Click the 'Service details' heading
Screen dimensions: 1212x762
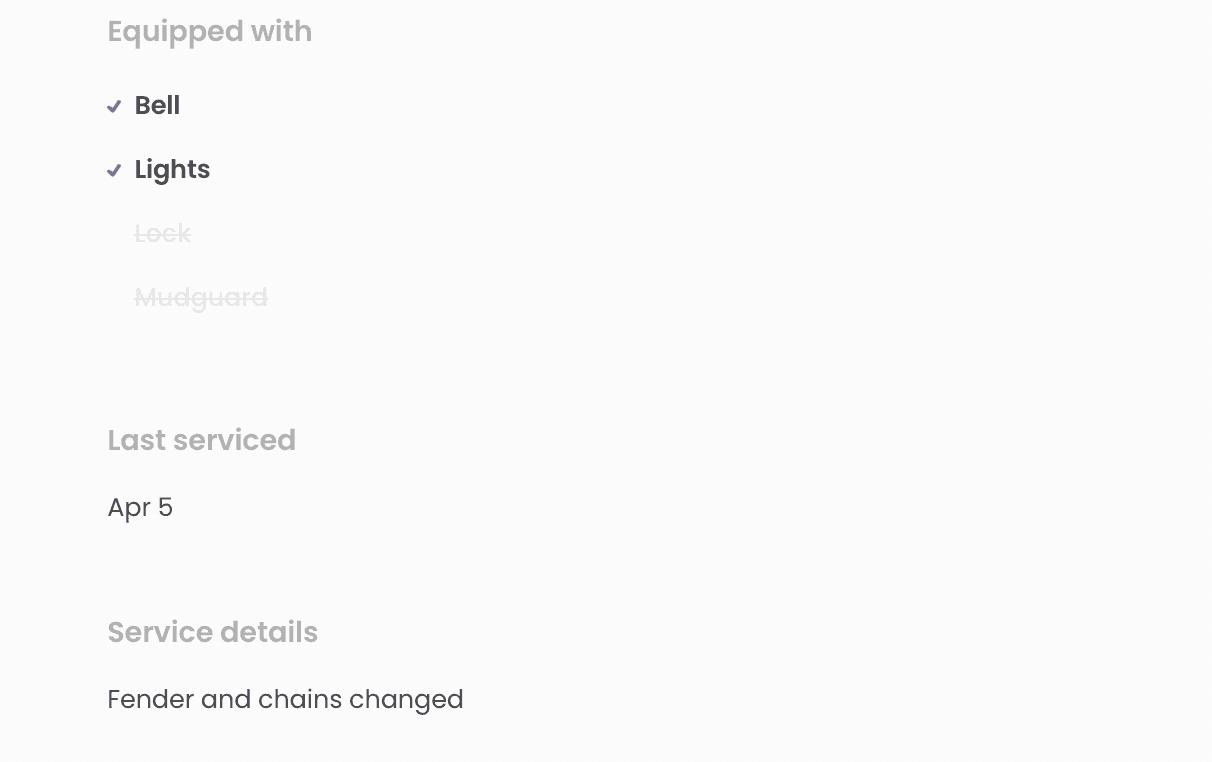pyautogui.click(x=212, y=632)
